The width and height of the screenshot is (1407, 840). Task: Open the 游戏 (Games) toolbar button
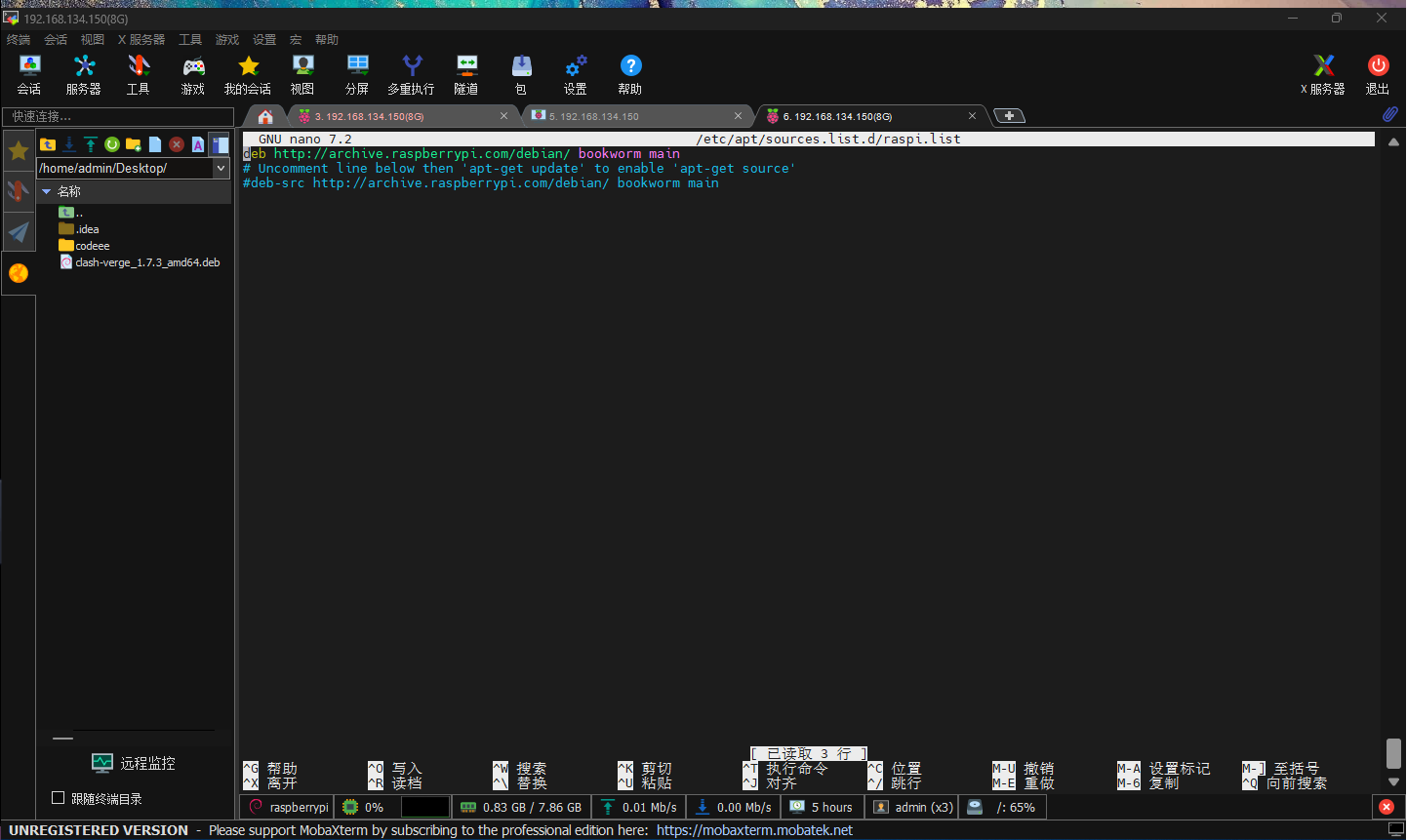coord(193,75)
